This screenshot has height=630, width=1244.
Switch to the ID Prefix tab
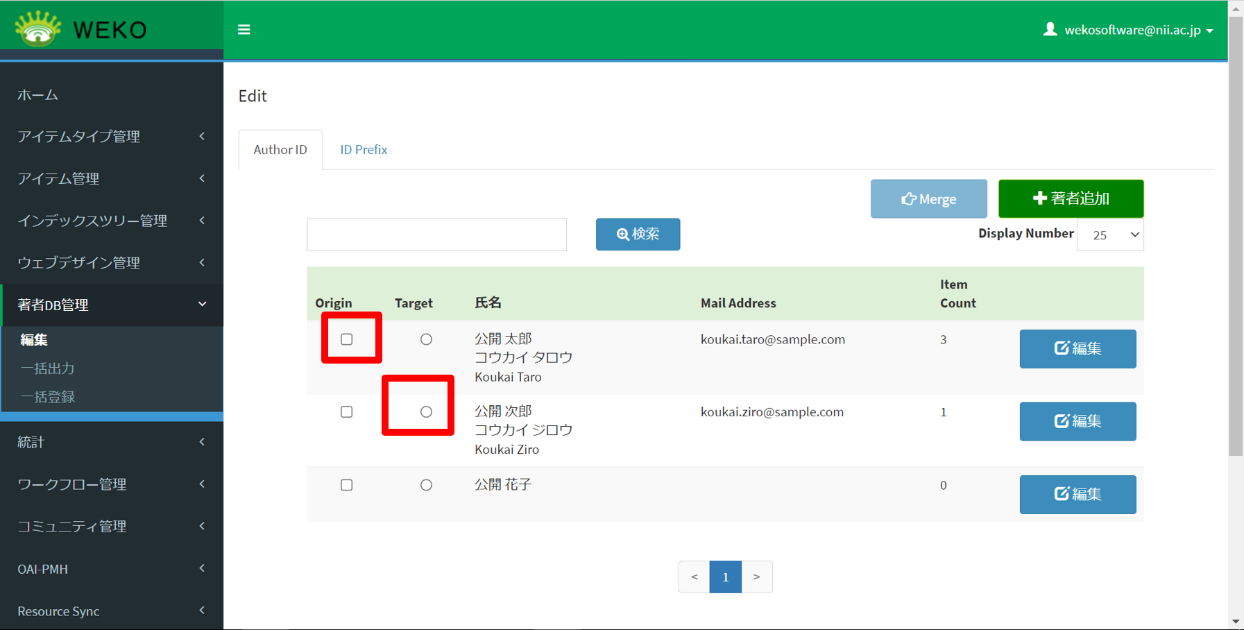tap(363, 150)
